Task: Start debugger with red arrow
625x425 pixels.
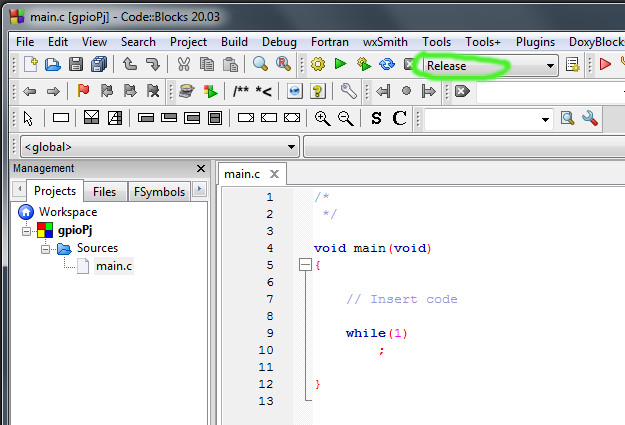Action: tap(605, 64)
